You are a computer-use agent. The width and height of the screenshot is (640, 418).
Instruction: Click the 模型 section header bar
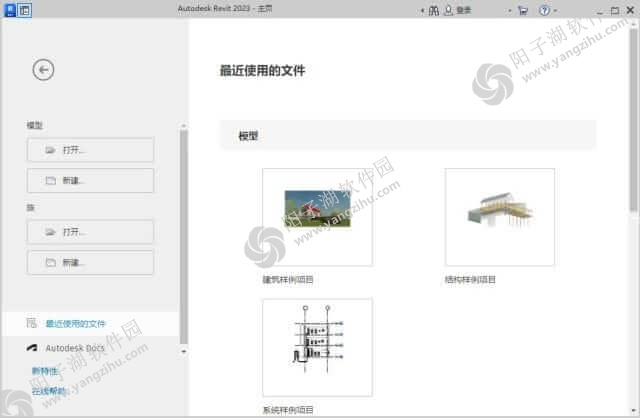408,135
